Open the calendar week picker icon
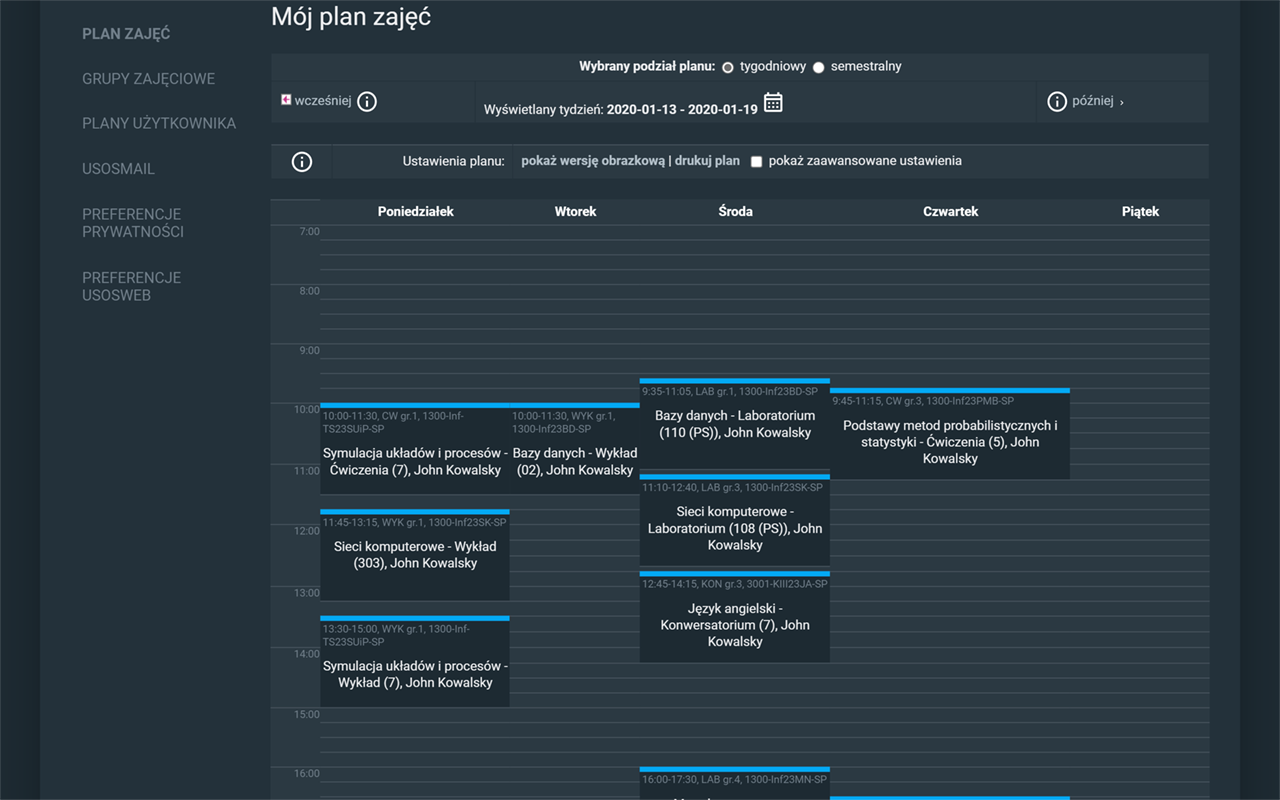The image size is (1280, 800). (x=773, y=102)
